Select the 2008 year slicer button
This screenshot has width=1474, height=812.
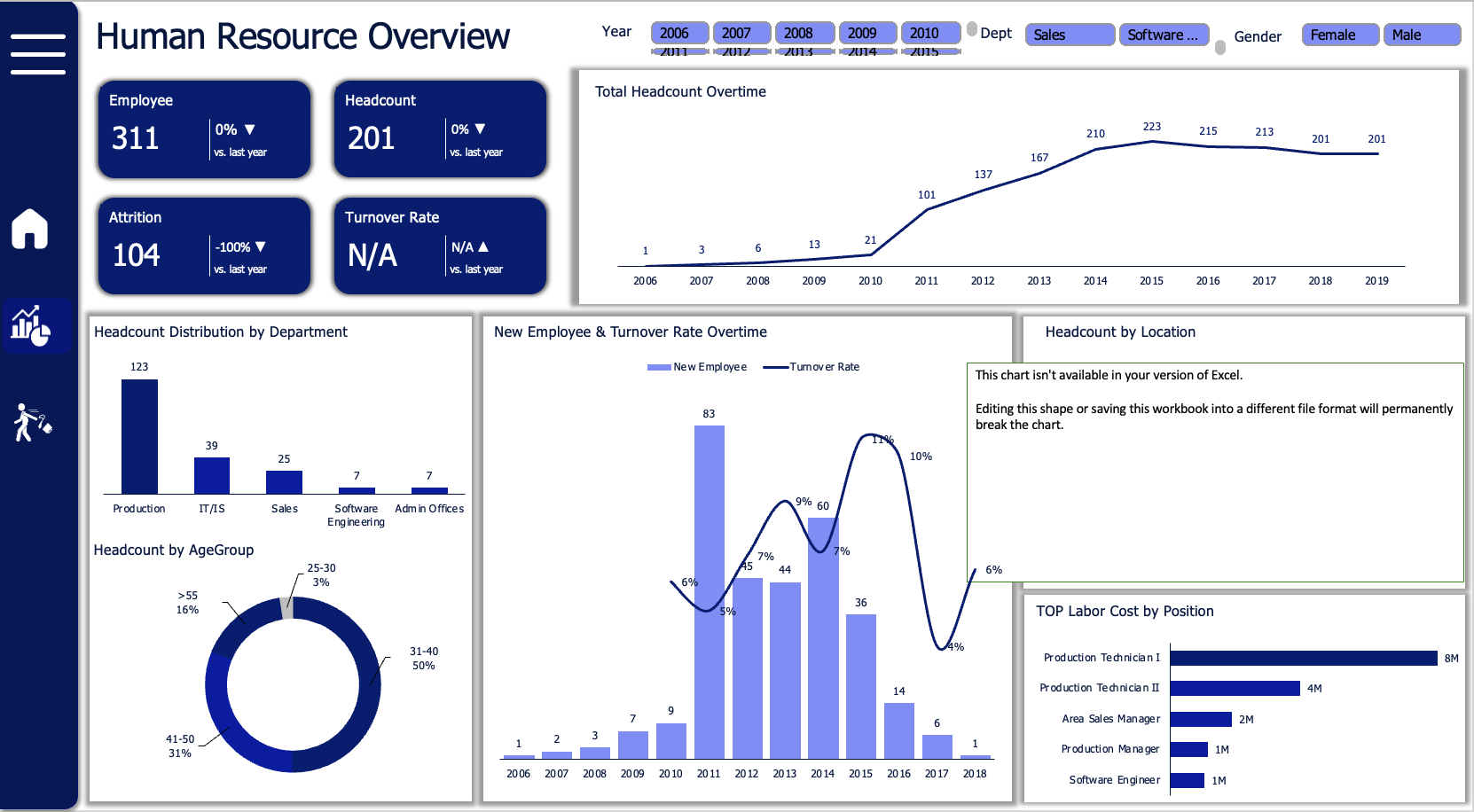click(804, 32)
